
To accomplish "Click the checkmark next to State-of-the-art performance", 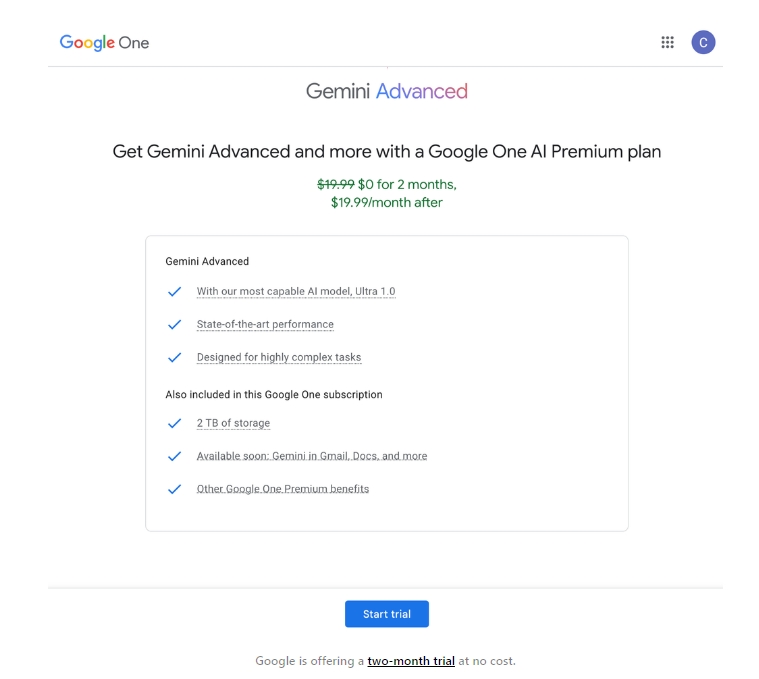I will [x=174, y=324].
